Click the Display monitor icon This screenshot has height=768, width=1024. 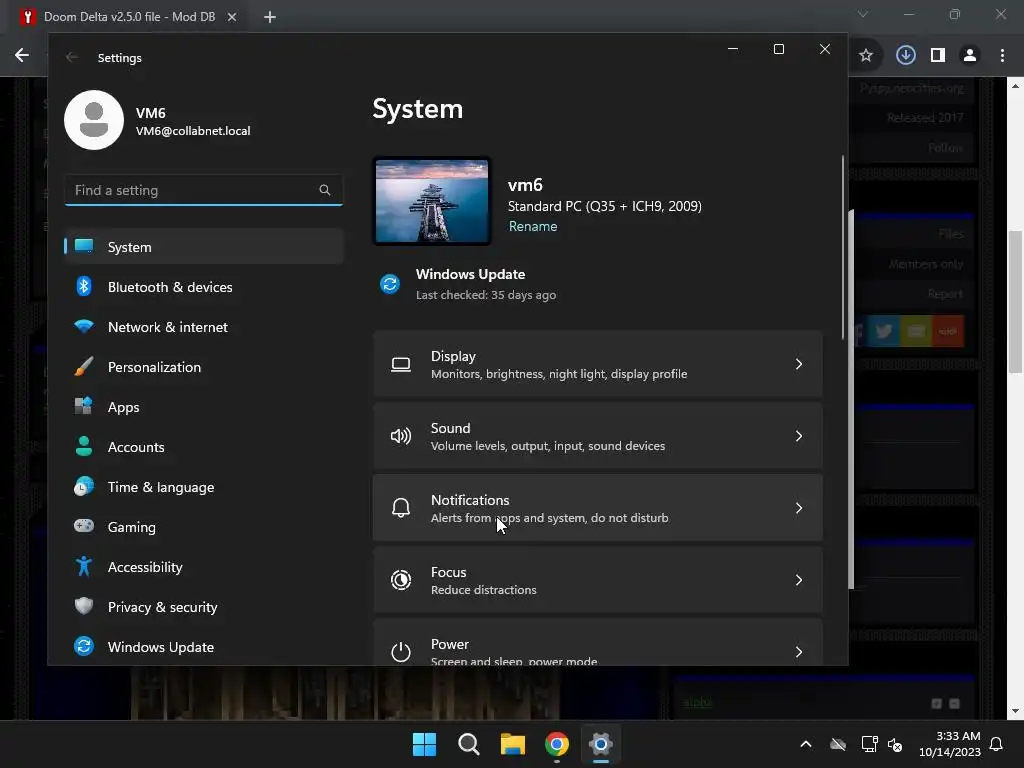[401, 364]
